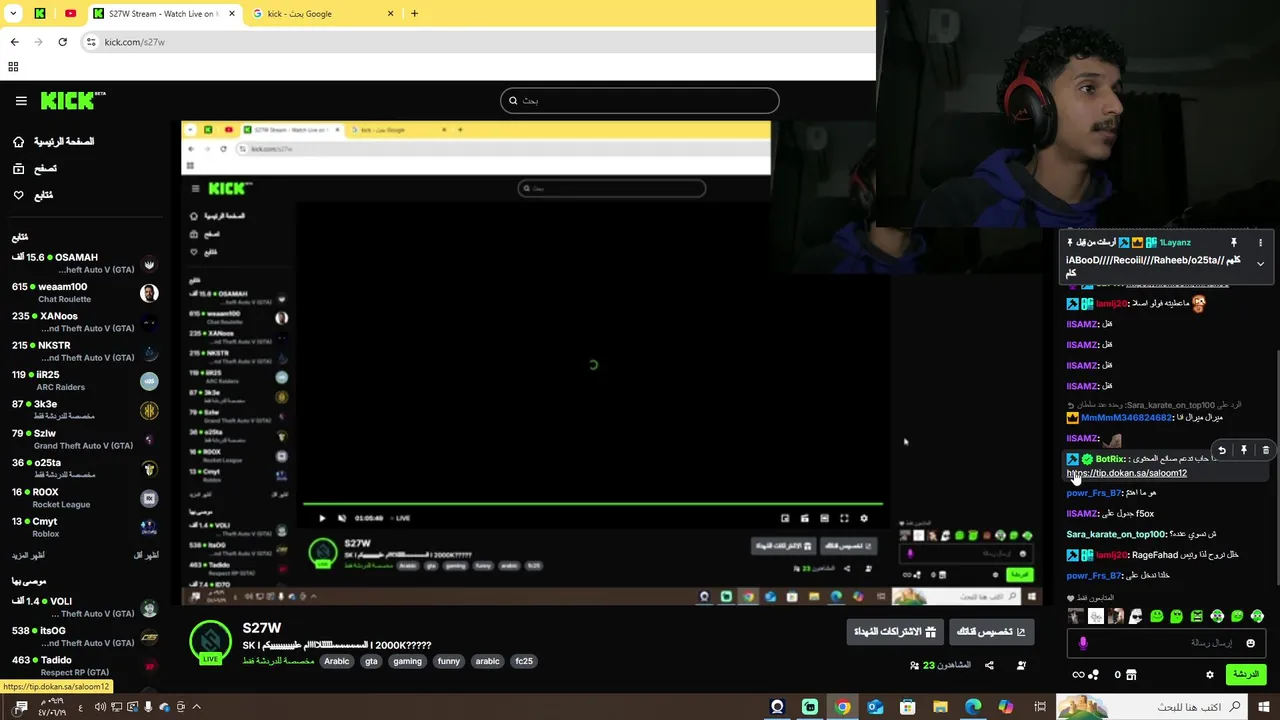The image size is (1280, 720).
Task: Open chat settings gear
Action: pos(1209,675)
